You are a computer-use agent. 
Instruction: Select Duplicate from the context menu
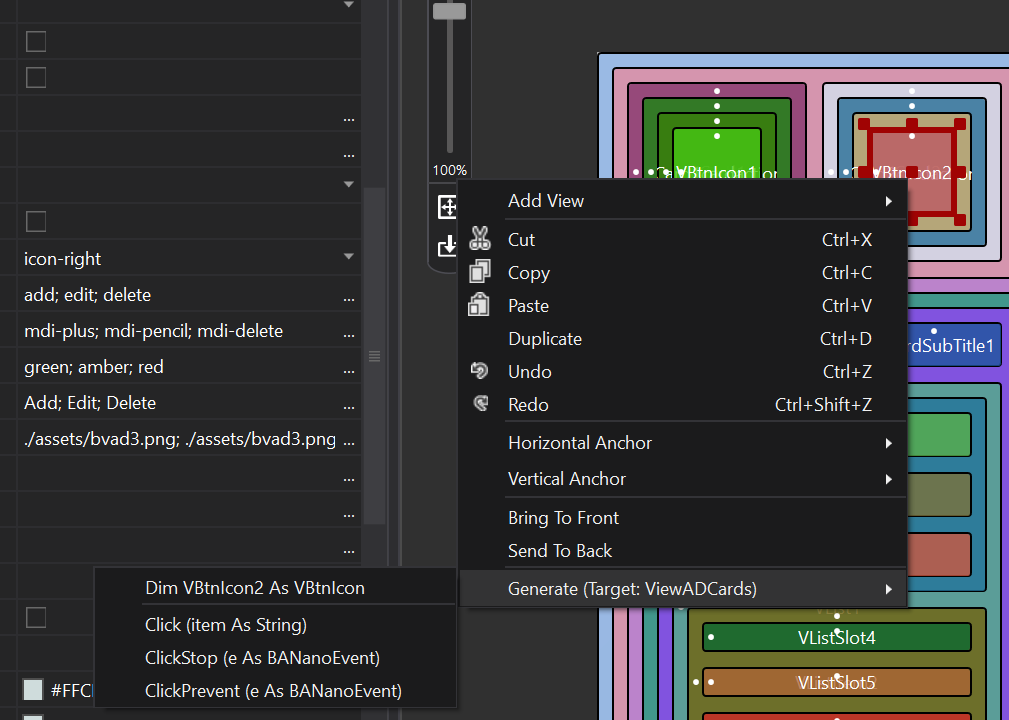coord(545,339)
